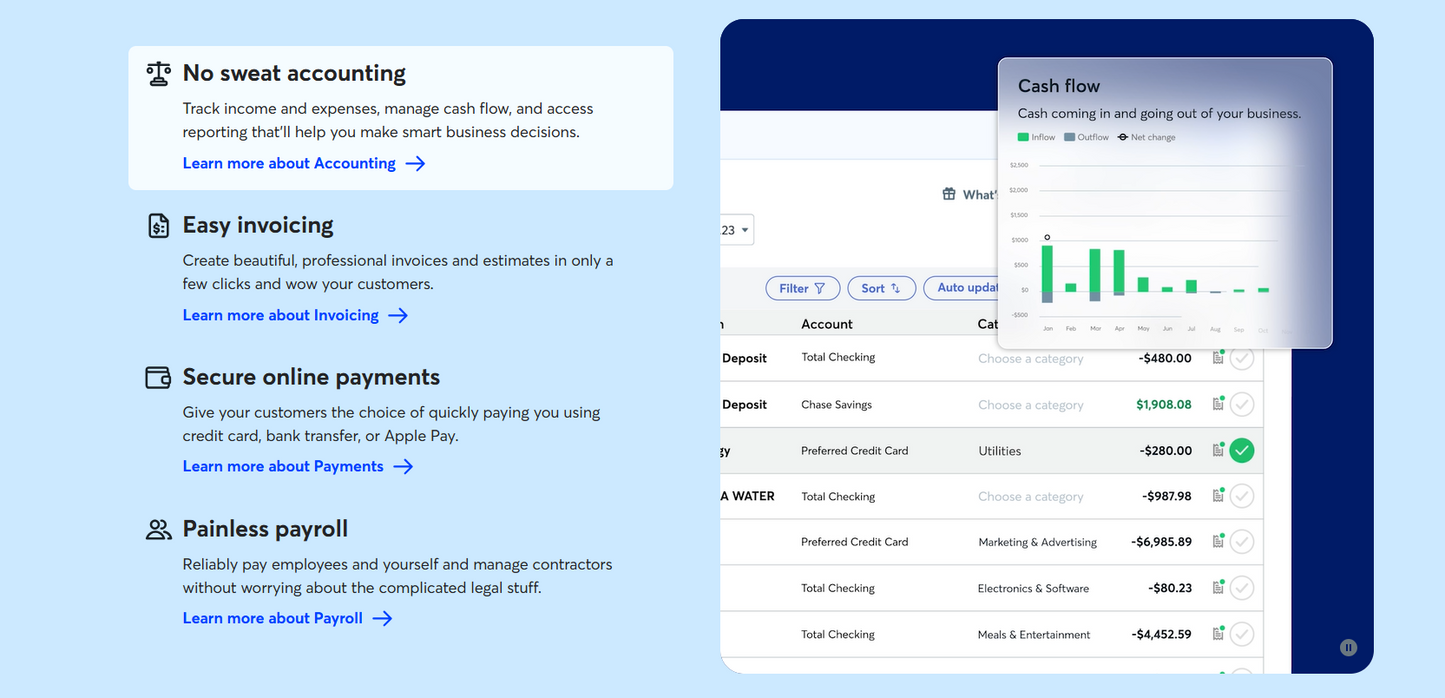This screenshot has width=1445, height=698.
Task: Click the people icon beside Painless payroll
Action: pos(159,530)
